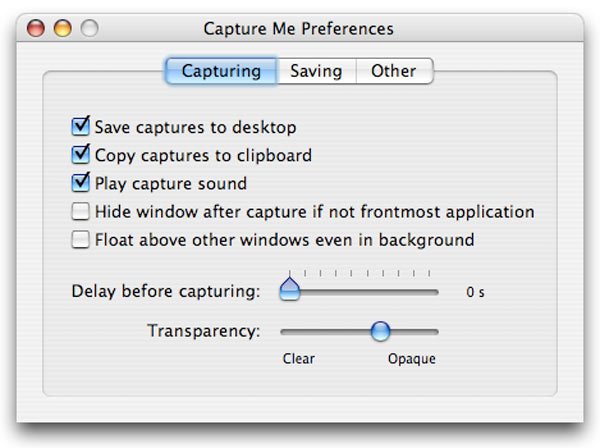Uncheck Save captures to desktop

tap(81, 127)
